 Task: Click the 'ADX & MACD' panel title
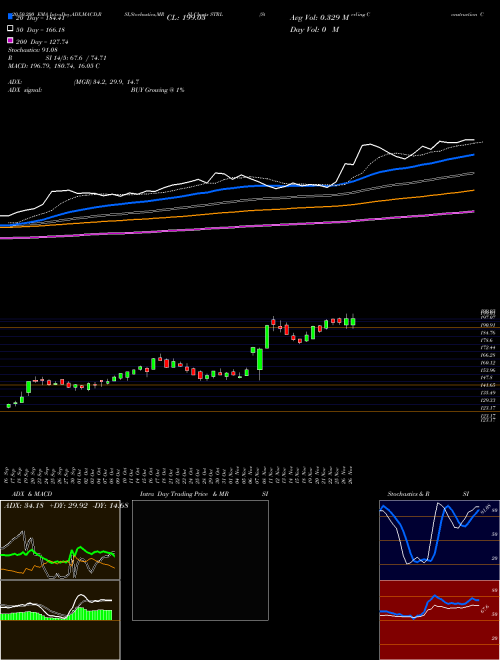[32, 494]
